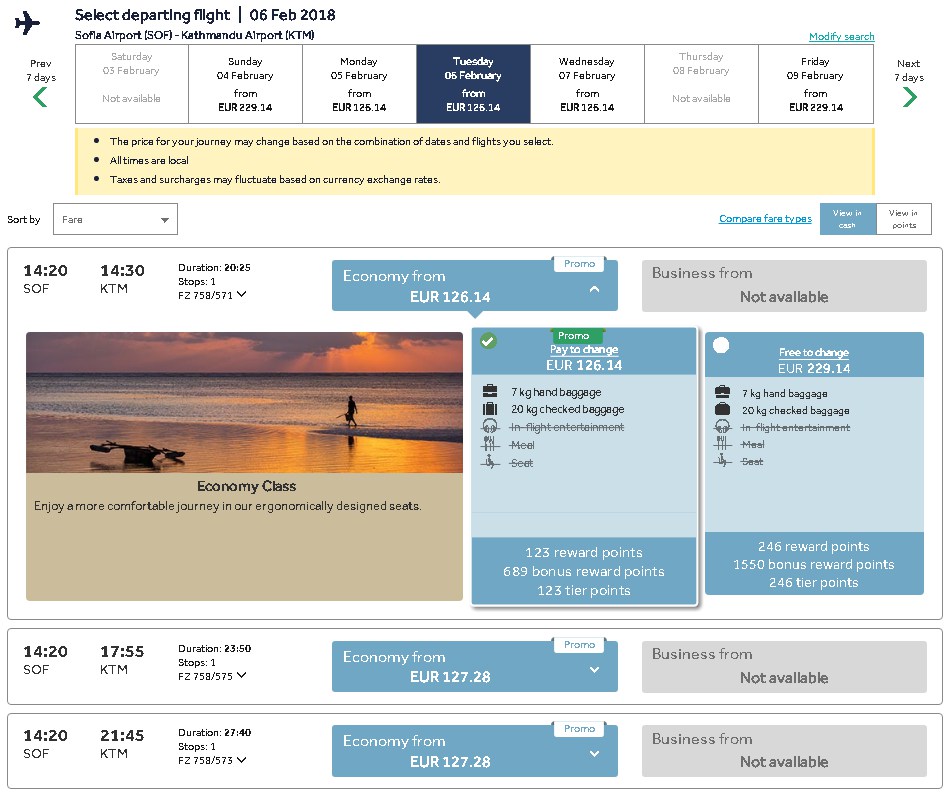Click '123 tier points' text
This screenshot has width=946, height=794.
tap(583, 591)
